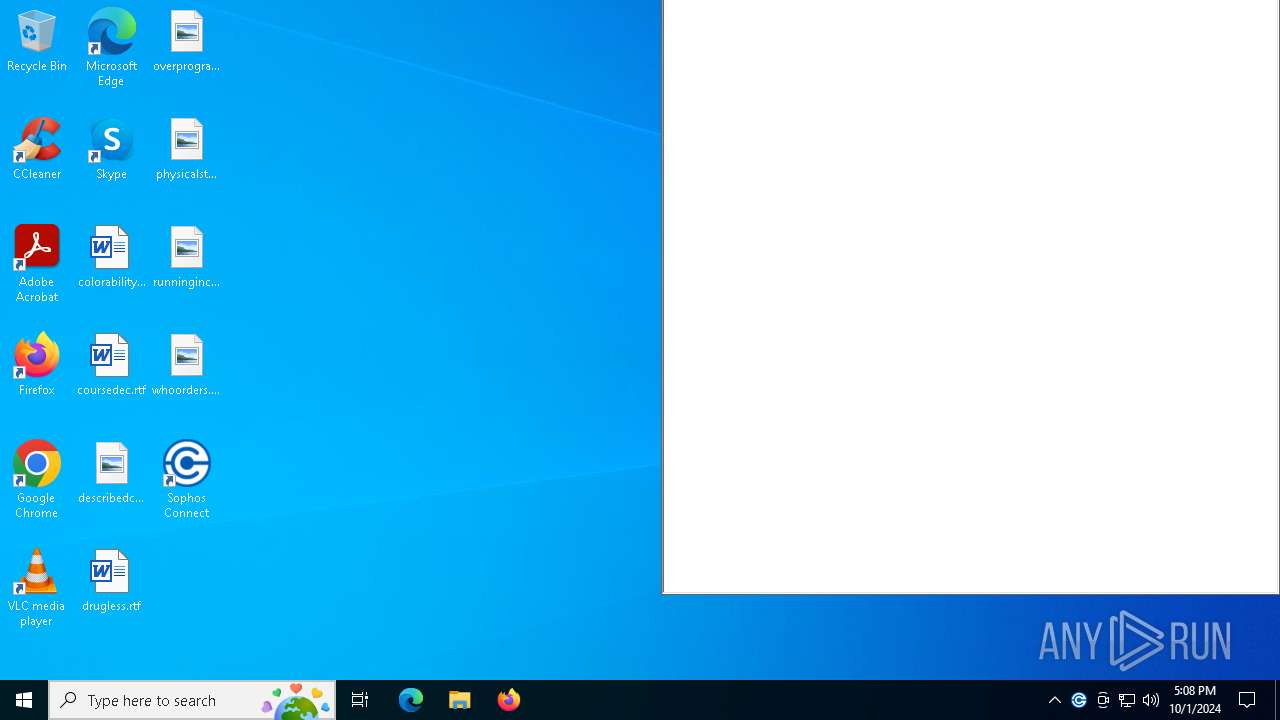Select the physicalst... image file
This screenshot has width=1280, height=720.
pyautogui.click(x=186, y=150)
